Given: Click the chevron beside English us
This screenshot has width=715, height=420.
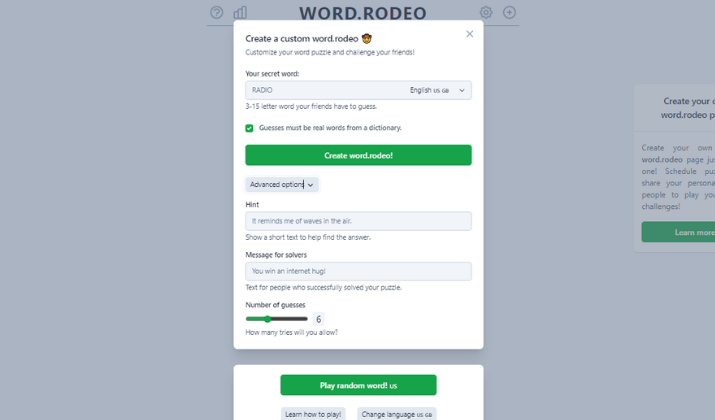Looking at the screenshot, I should coord(462,90).
